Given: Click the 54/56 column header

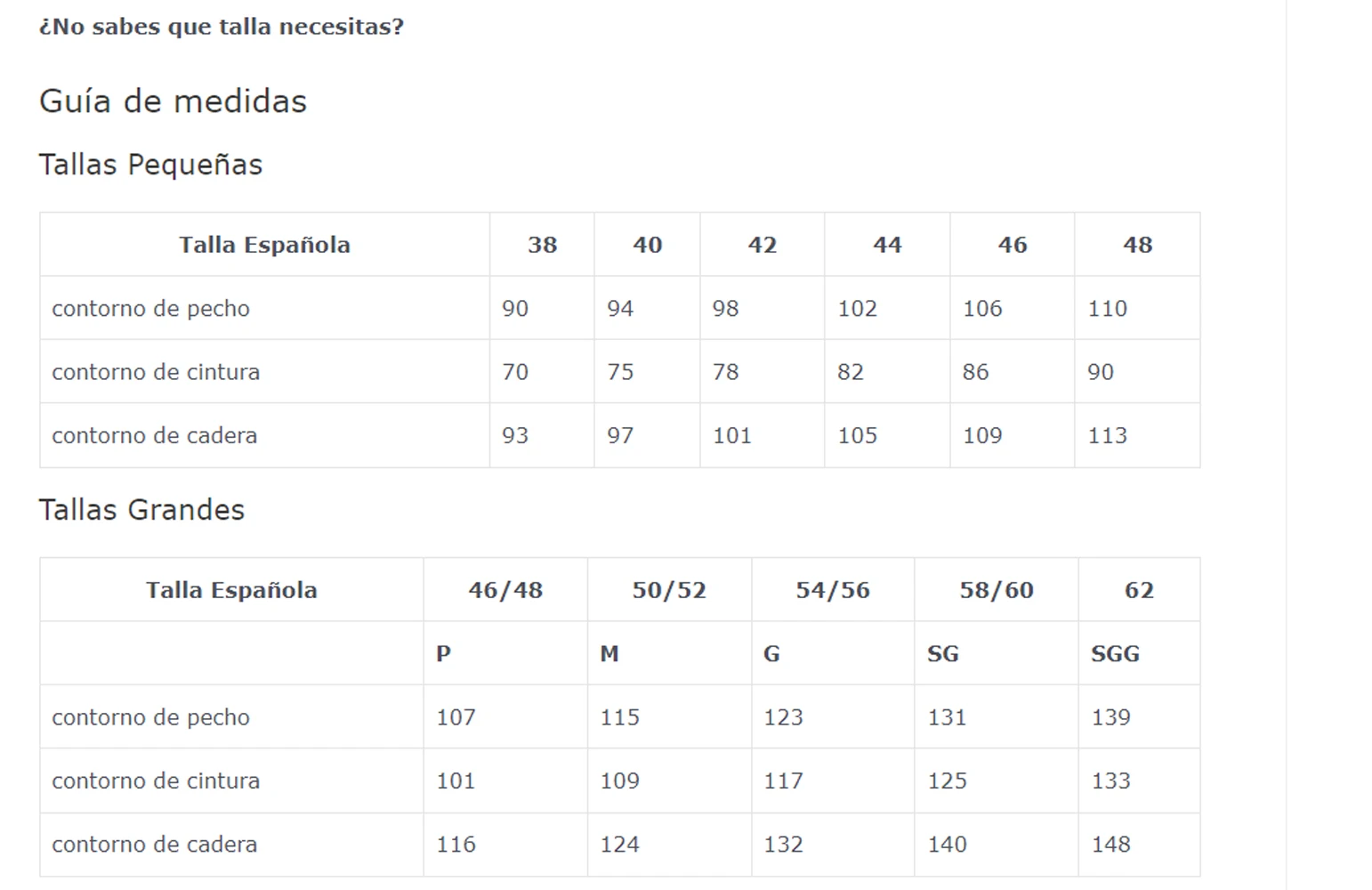Looking at the screenshot, I should pos(833,590).
